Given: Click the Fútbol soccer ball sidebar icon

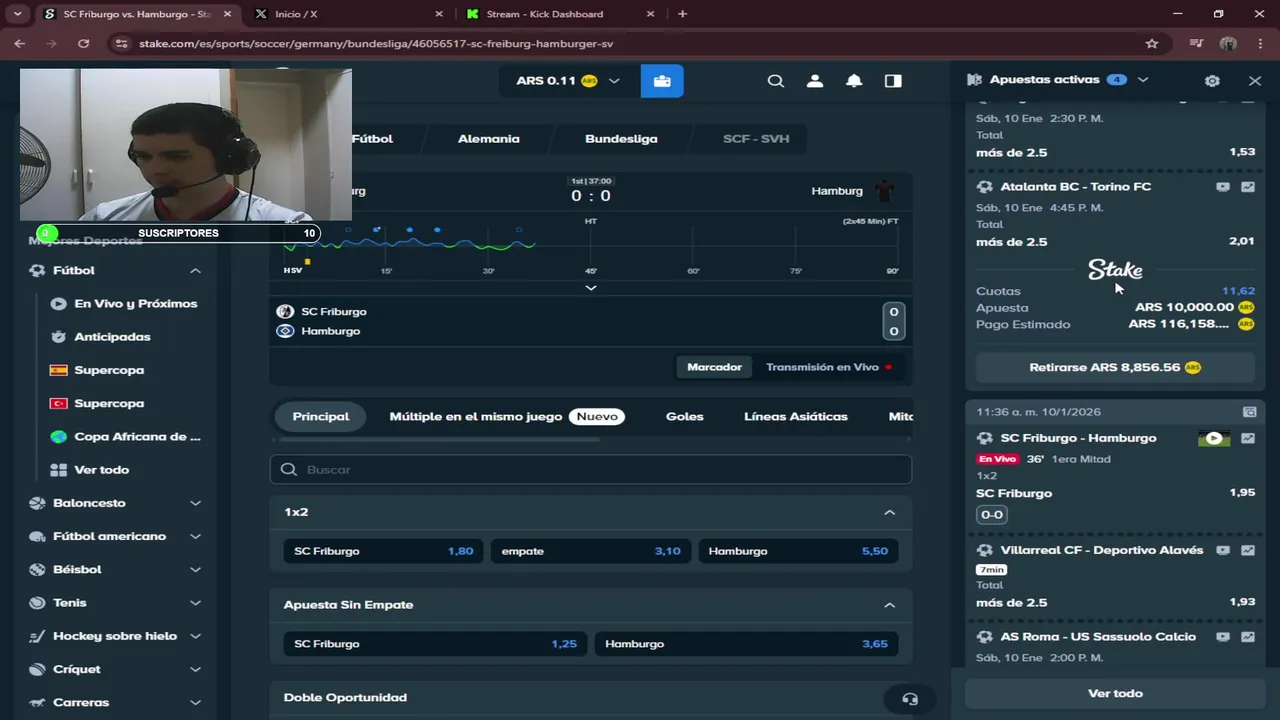Looking at the screenshot, I should tap(38, 270).
